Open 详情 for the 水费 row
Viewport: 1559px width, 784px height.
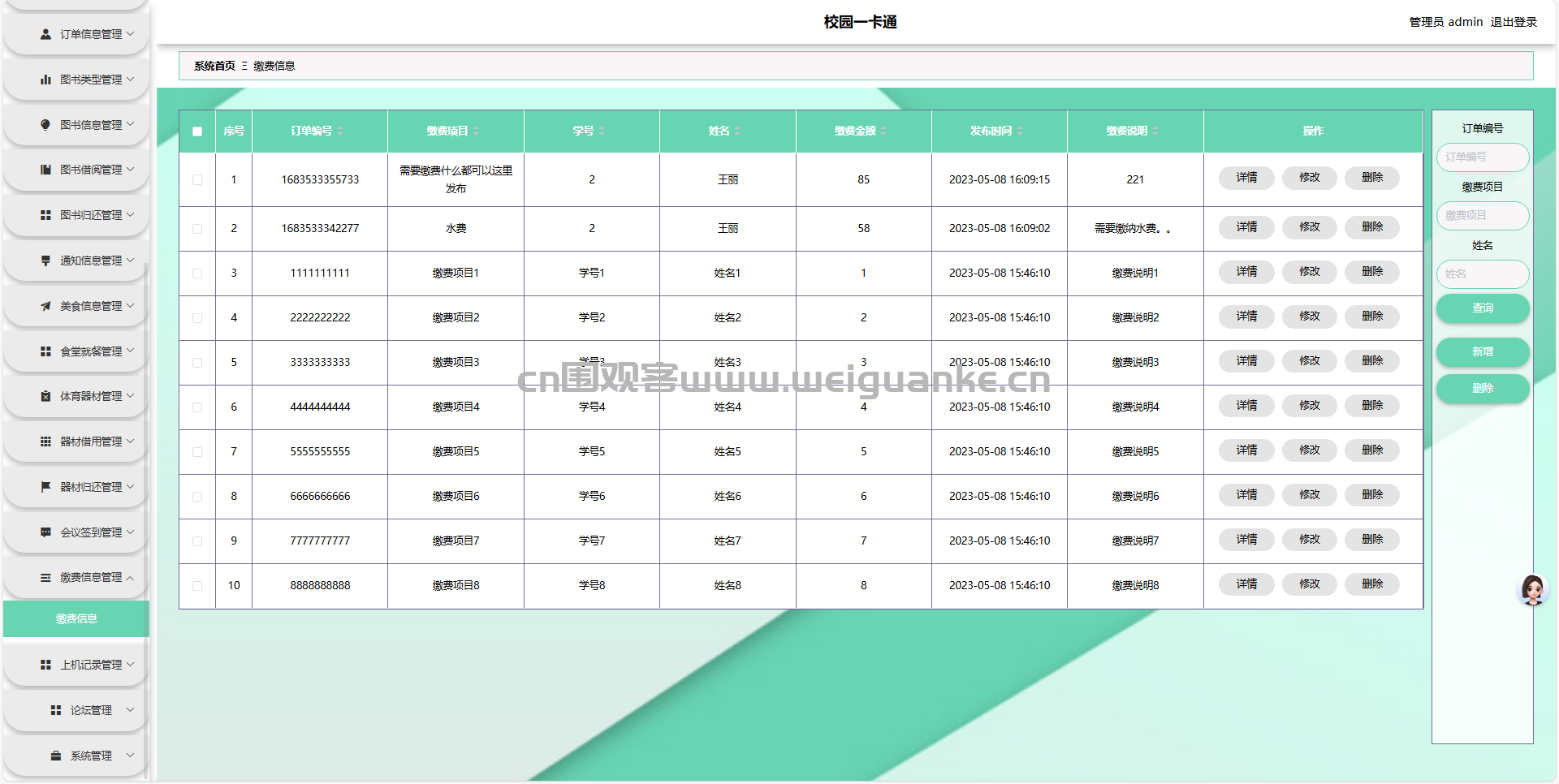coord(1246,227)
